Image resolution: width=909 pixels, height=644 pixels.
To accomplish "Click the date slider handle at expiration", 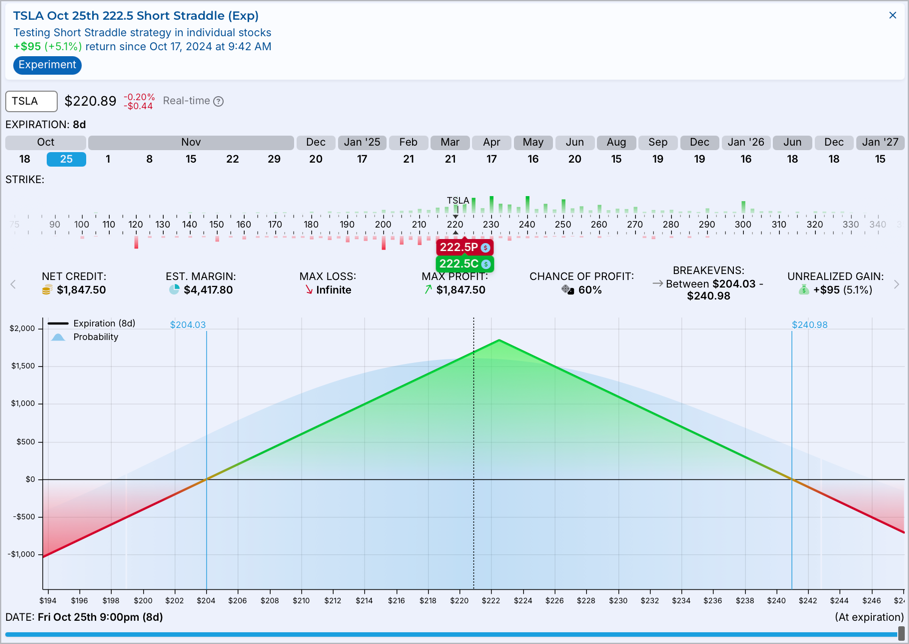I will 901,632.
